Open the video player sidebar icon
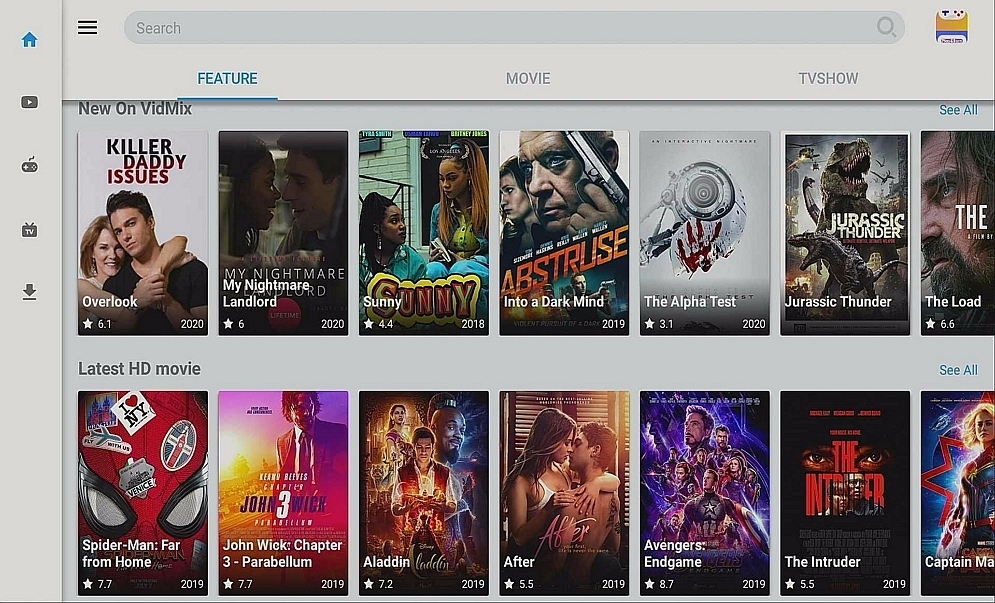 tap(29, 102)
